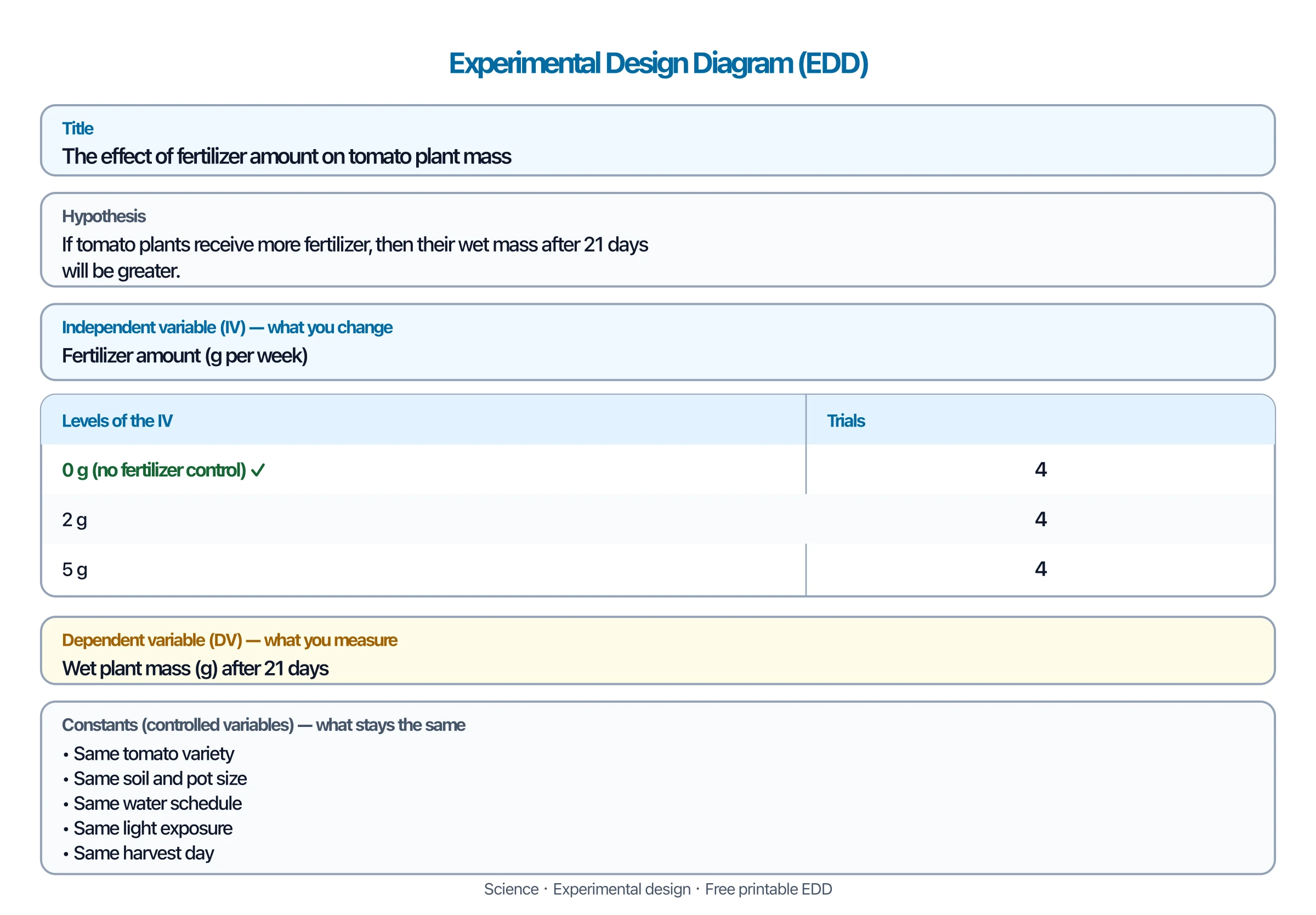
Task: Select the 2 g level row
Action: click(658, 519)
